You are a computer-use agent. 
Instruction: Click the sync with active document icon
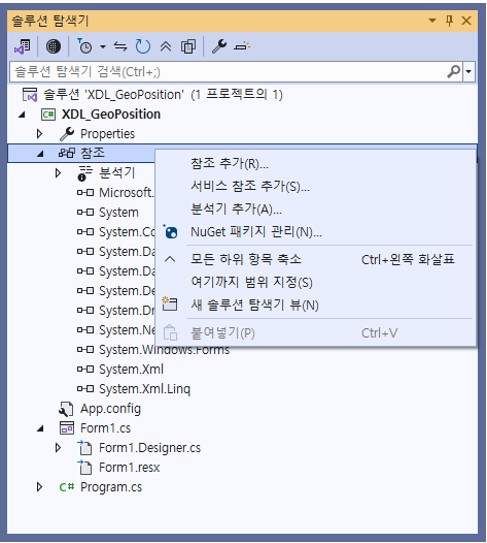click(x=120, y=46)
